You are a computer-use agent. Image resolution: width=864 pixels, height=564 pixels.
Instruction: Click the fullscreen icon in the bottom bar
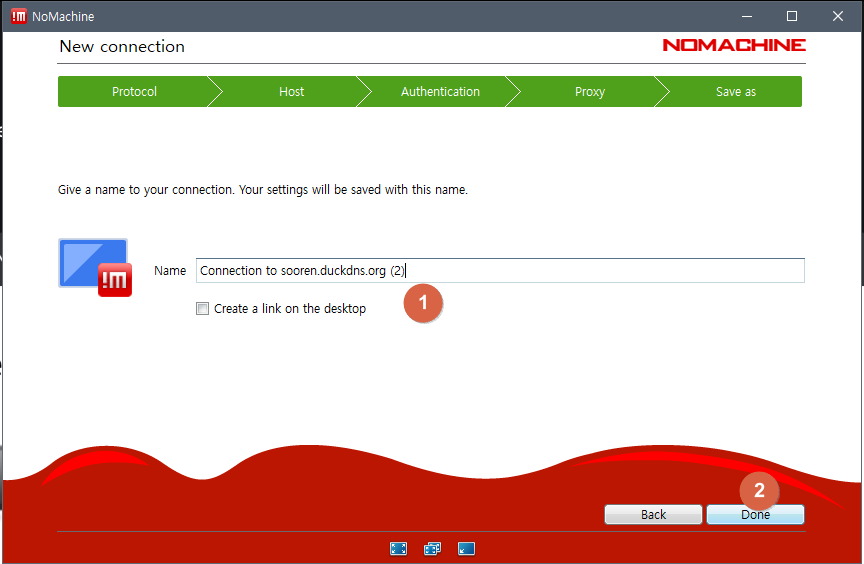(x=398, y=549)
